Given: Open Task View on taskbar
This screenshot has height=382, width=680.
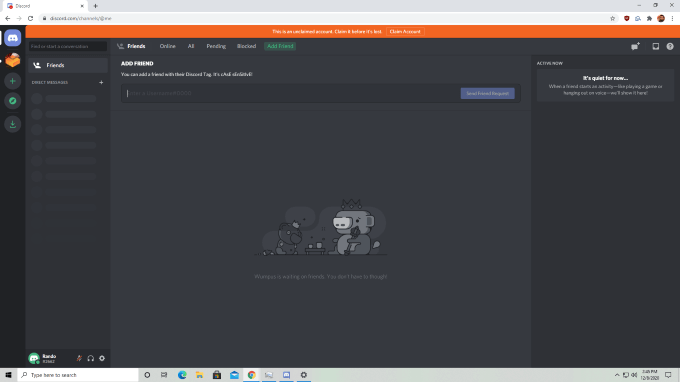Looking at the screenshot, I should [x=164, y=375].
